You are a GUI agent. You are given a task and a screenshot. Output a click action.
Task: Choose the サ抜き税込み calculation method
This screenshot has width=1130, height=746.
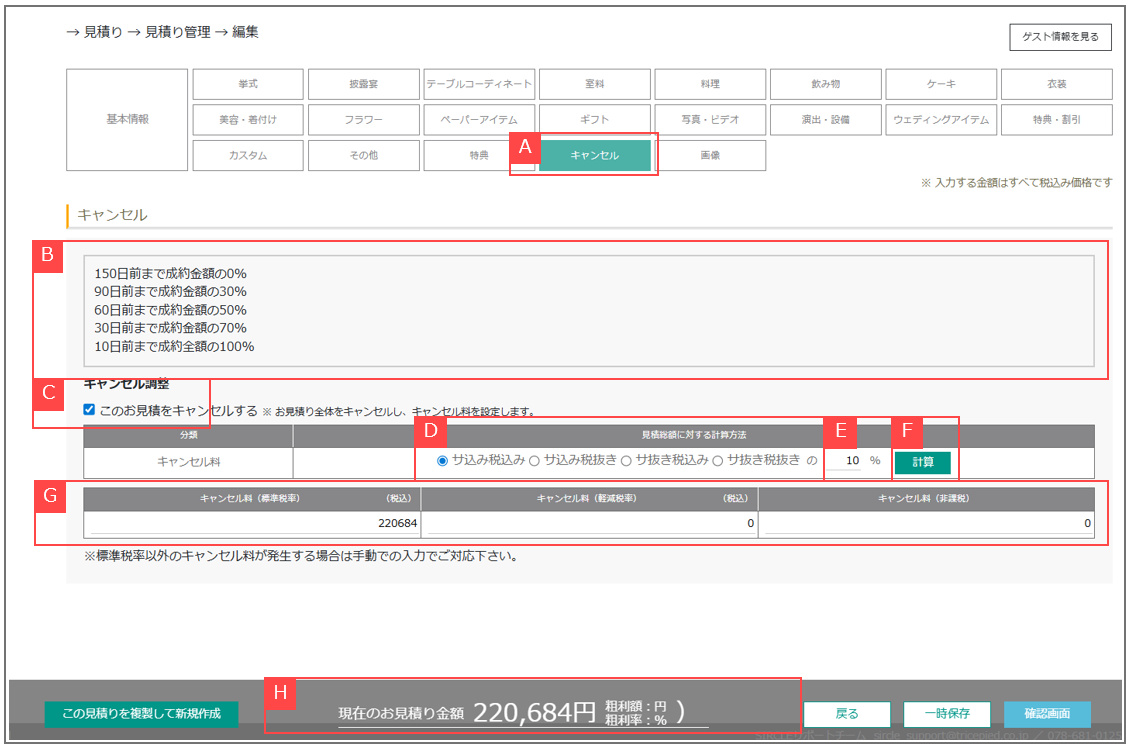pos(626,460)
